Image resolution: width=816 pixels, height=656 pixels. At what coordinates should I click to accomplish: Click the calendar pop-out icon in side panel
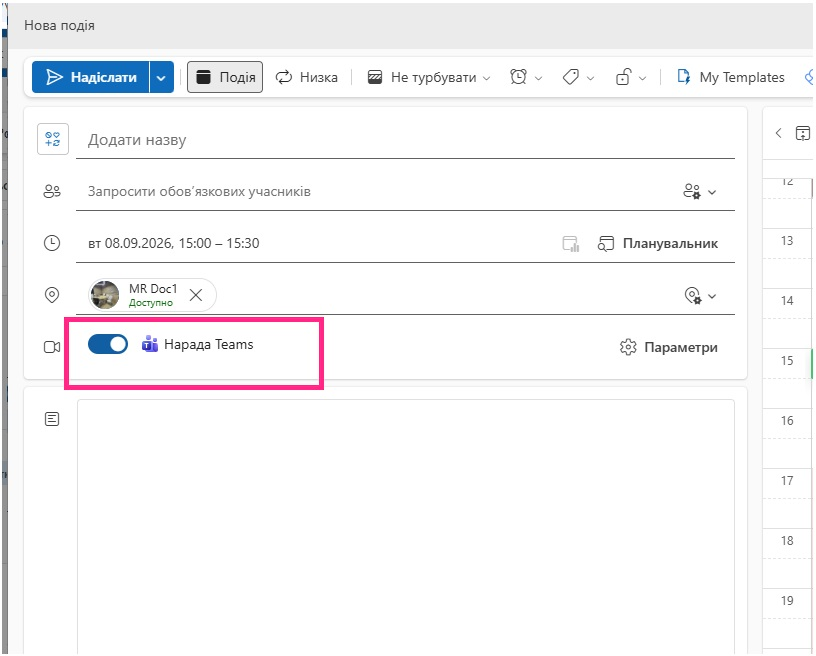pyautogui.click(x=803, y=133)
